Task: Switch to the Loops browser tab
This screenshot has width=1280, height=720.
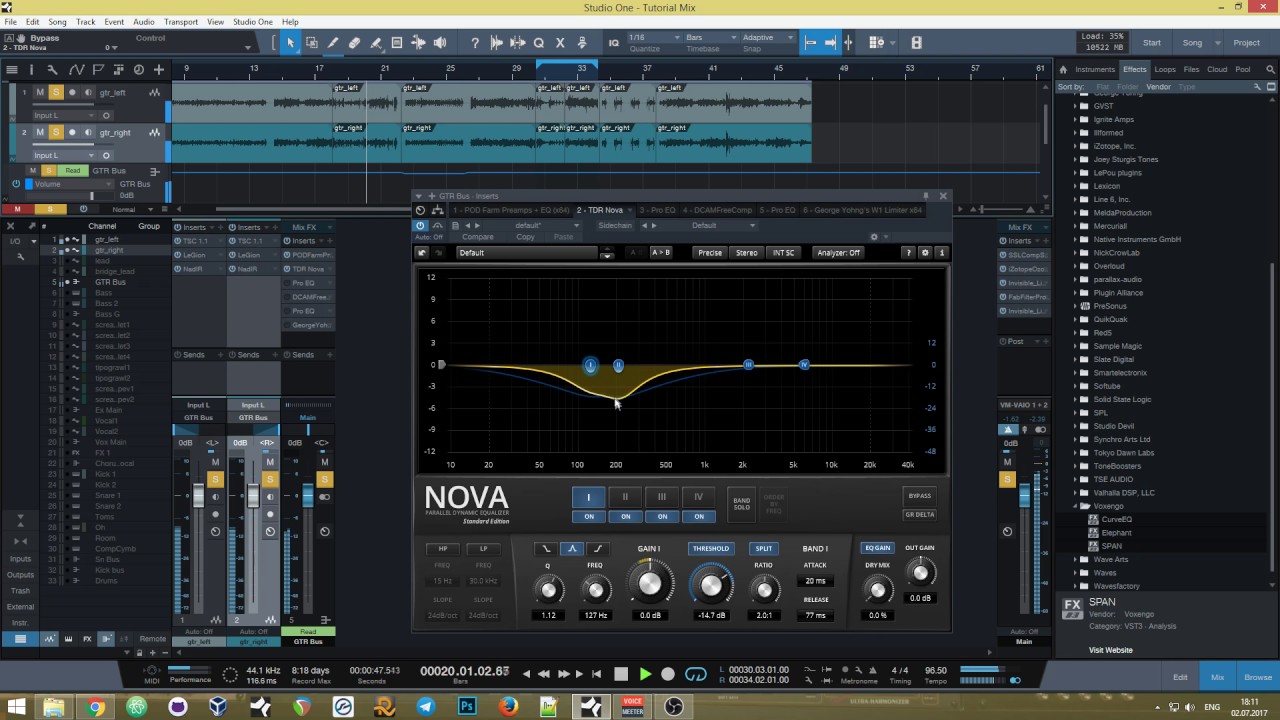Action: point(1165,70)
